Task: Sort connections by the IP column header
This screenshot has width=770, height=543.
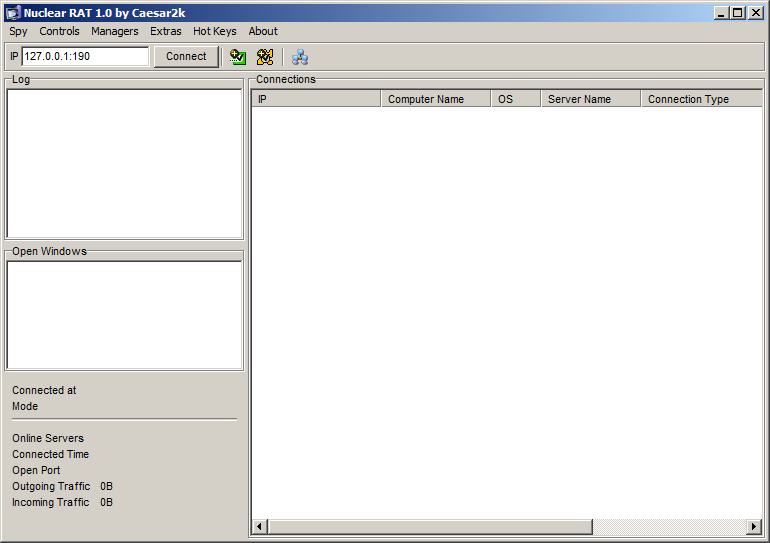Action: pyautogui.click(x=315, y=99)
